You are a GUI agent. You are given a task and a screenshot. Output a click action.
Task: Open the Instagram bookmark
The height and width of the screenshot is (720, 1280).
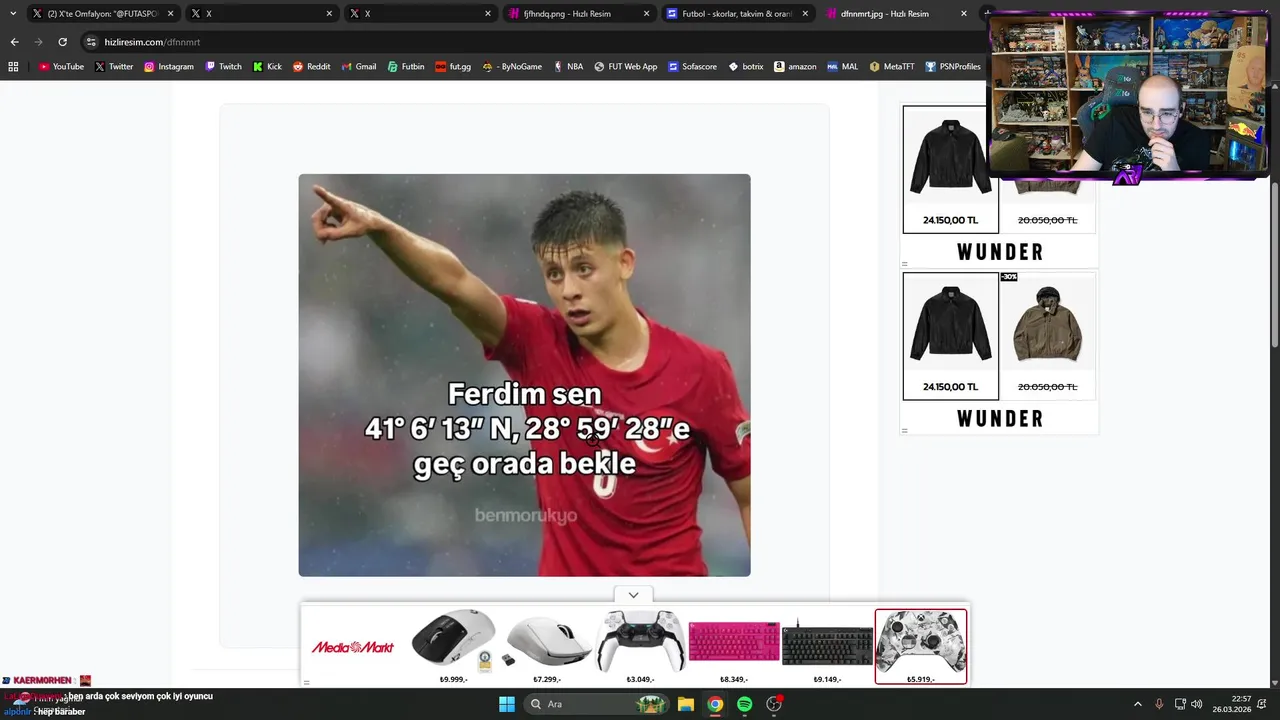pyautogui.click(x=169, y=67)
